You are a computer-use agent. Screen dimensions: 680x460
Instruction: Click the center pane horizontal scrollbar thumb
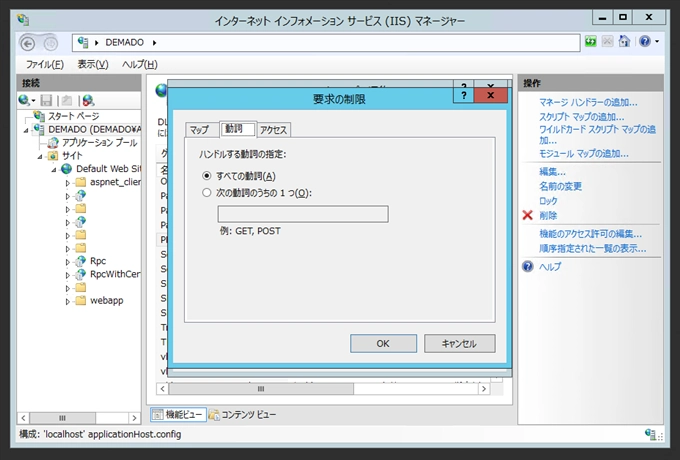[x=261, y=389]
